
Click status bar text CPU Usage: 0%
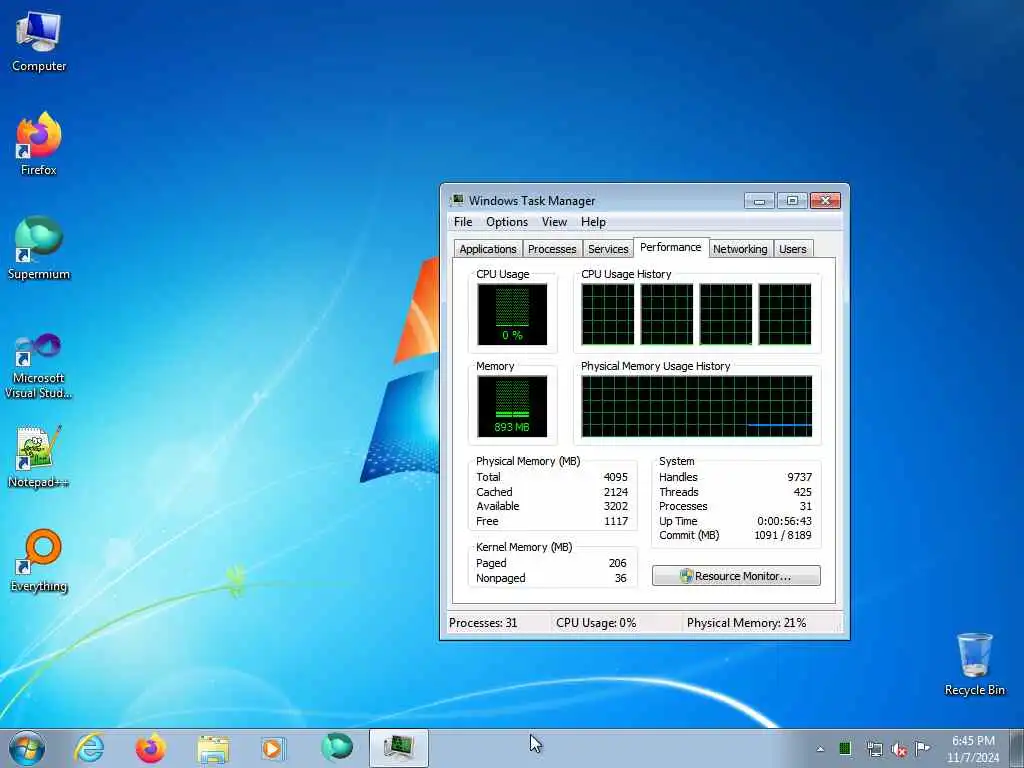pyautogui.click(x=596, y=623)
